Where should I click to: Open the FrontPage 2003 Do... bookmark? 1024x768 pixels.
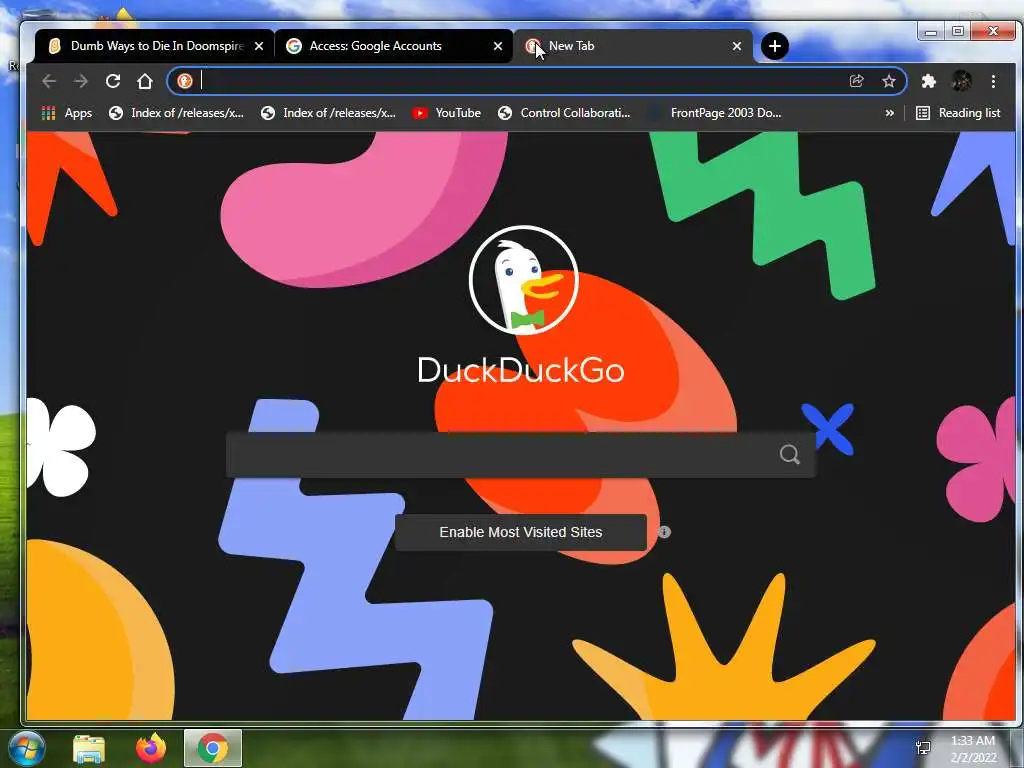tap(715, 113)
